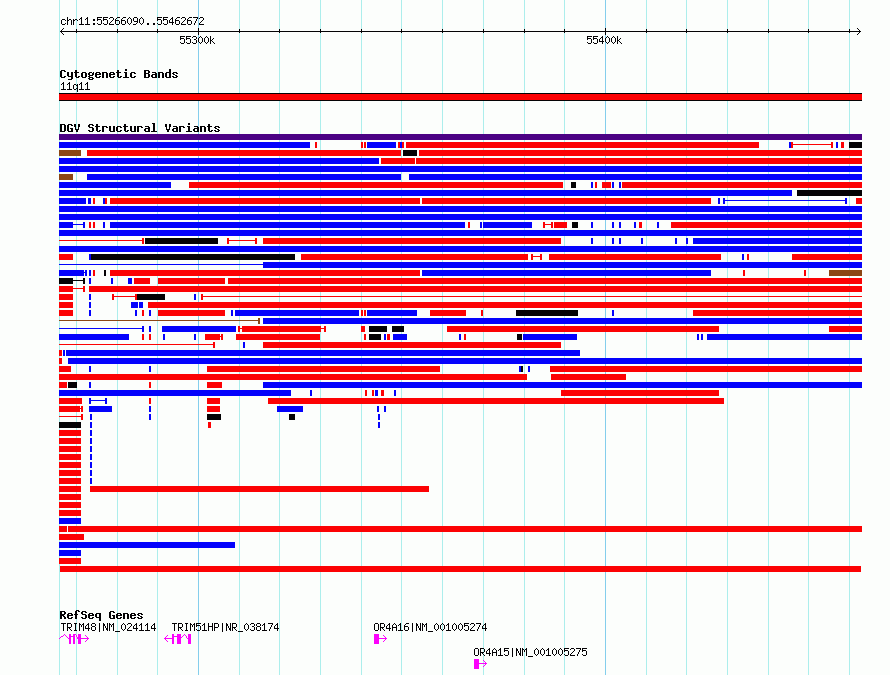This screenshot has width=890, height=675.
Task: Open the OR4A16|NM_001005274 label
Action: pyautogui.click(x=430, y=627)
